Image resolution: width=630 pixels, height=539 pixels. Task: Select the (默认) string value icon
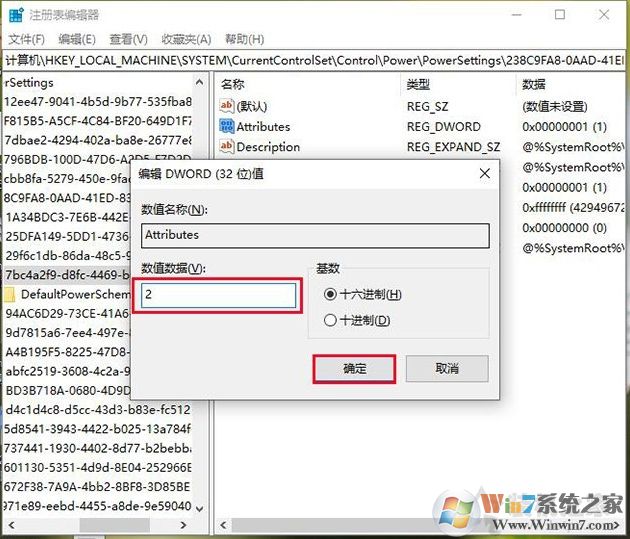point(226,106)
